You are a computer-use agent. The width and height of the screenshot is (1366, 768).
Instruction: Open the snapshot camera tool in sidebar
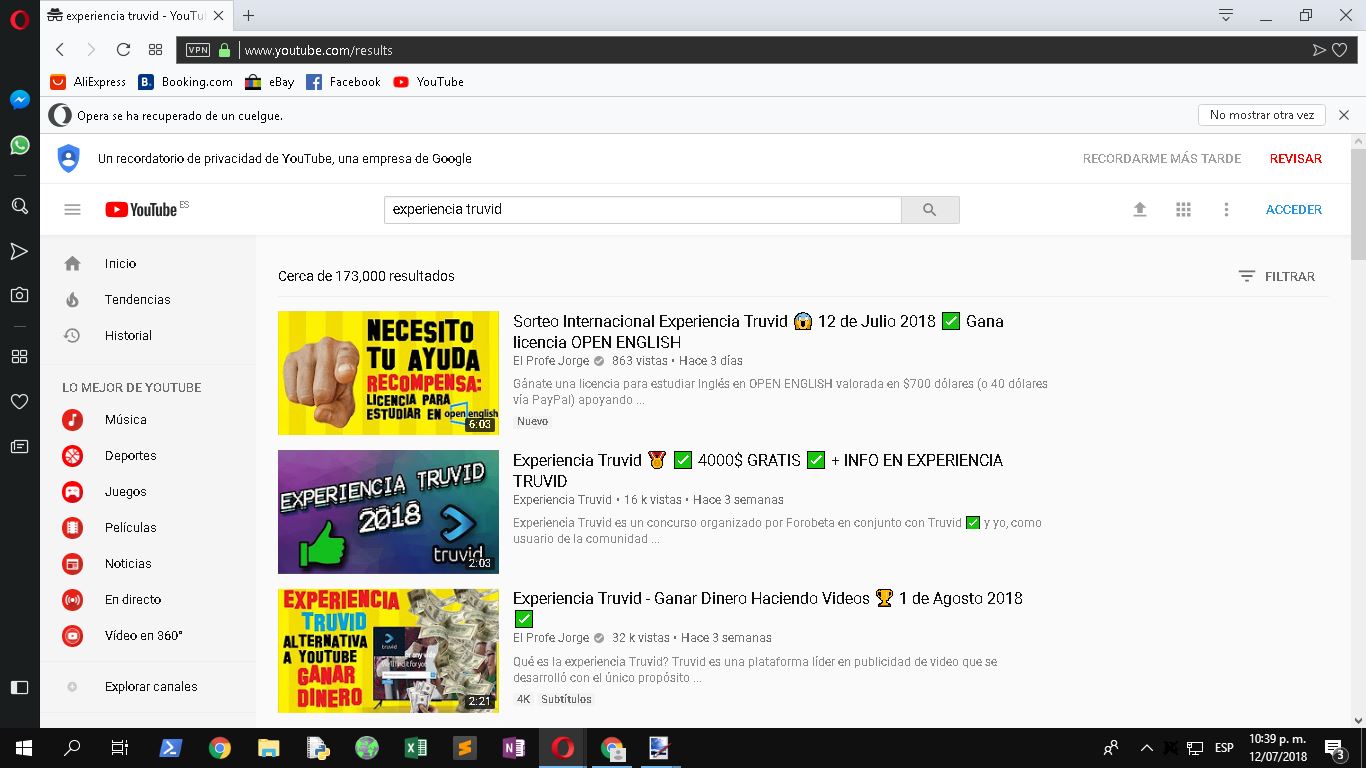19,295
